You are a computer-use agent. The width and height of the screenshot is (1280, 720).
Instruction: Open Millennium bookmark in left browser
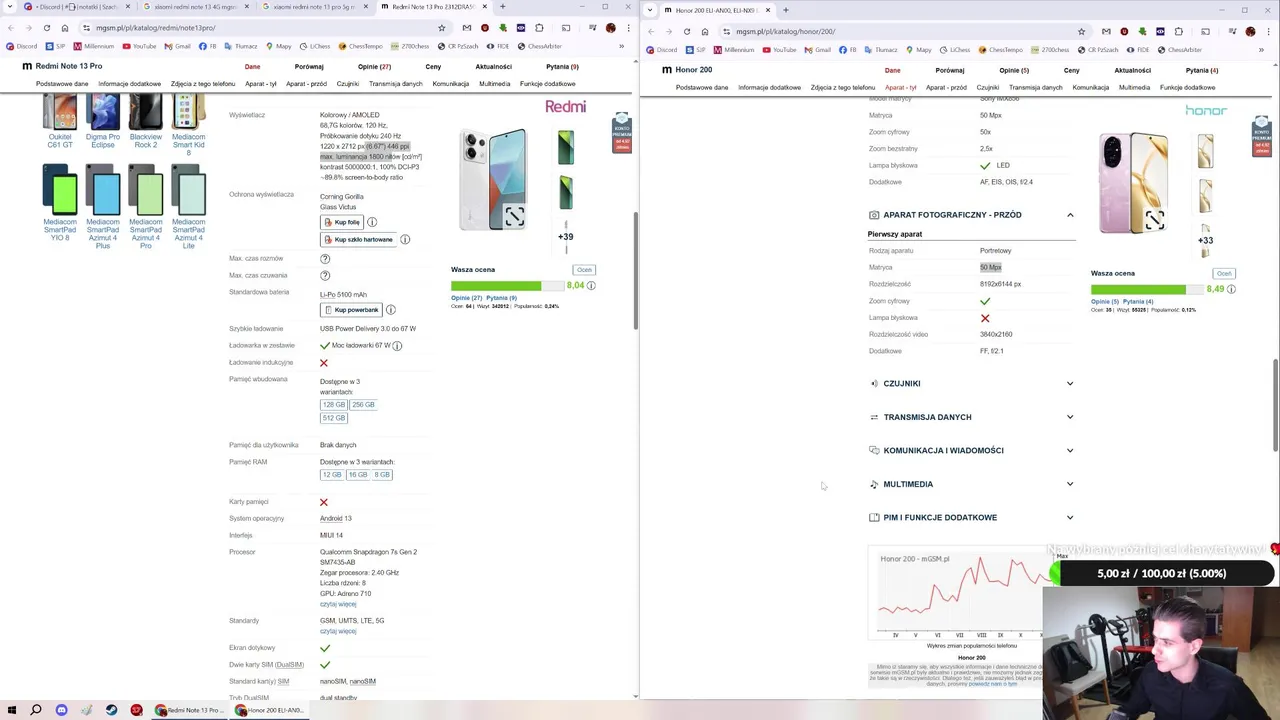(94, 46)
